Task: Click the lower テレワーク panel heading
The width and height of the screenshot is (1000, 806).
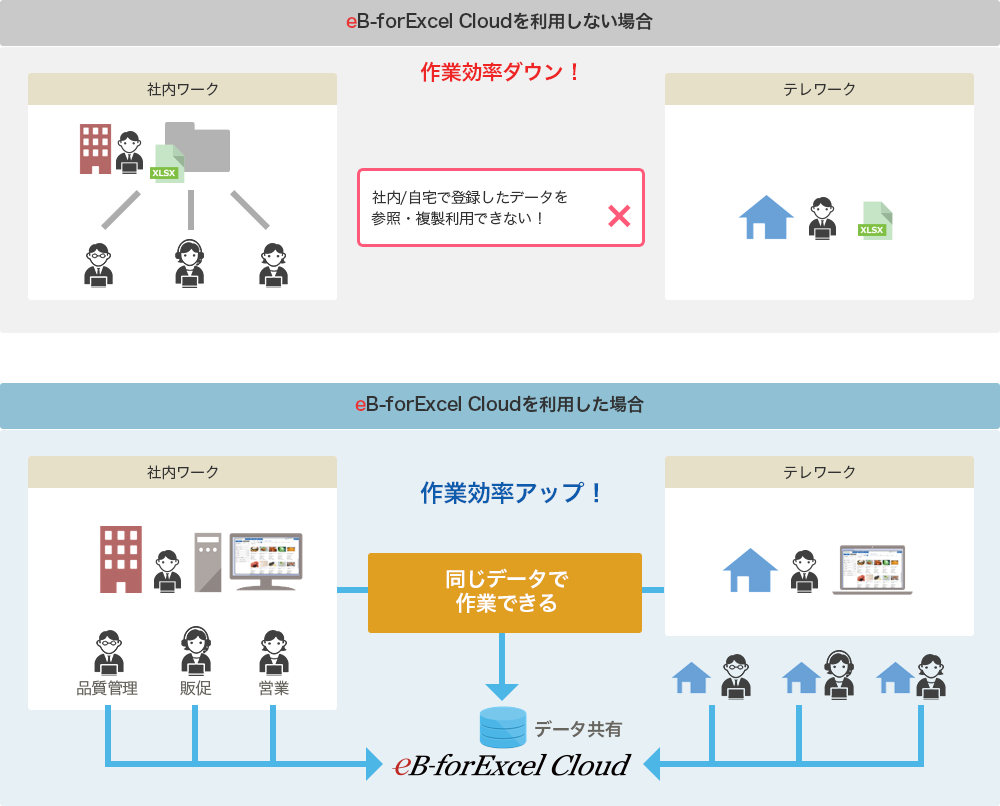Action: tap(819, 473)
